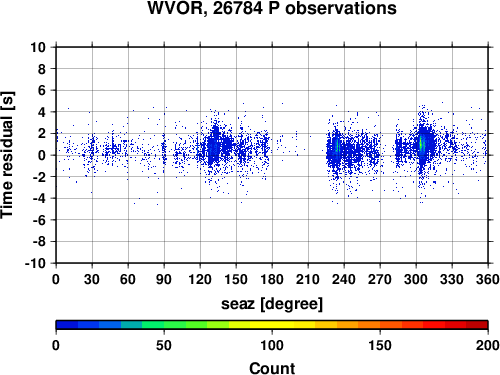Click the 180 tick label on x-axis

coord(272,279)
